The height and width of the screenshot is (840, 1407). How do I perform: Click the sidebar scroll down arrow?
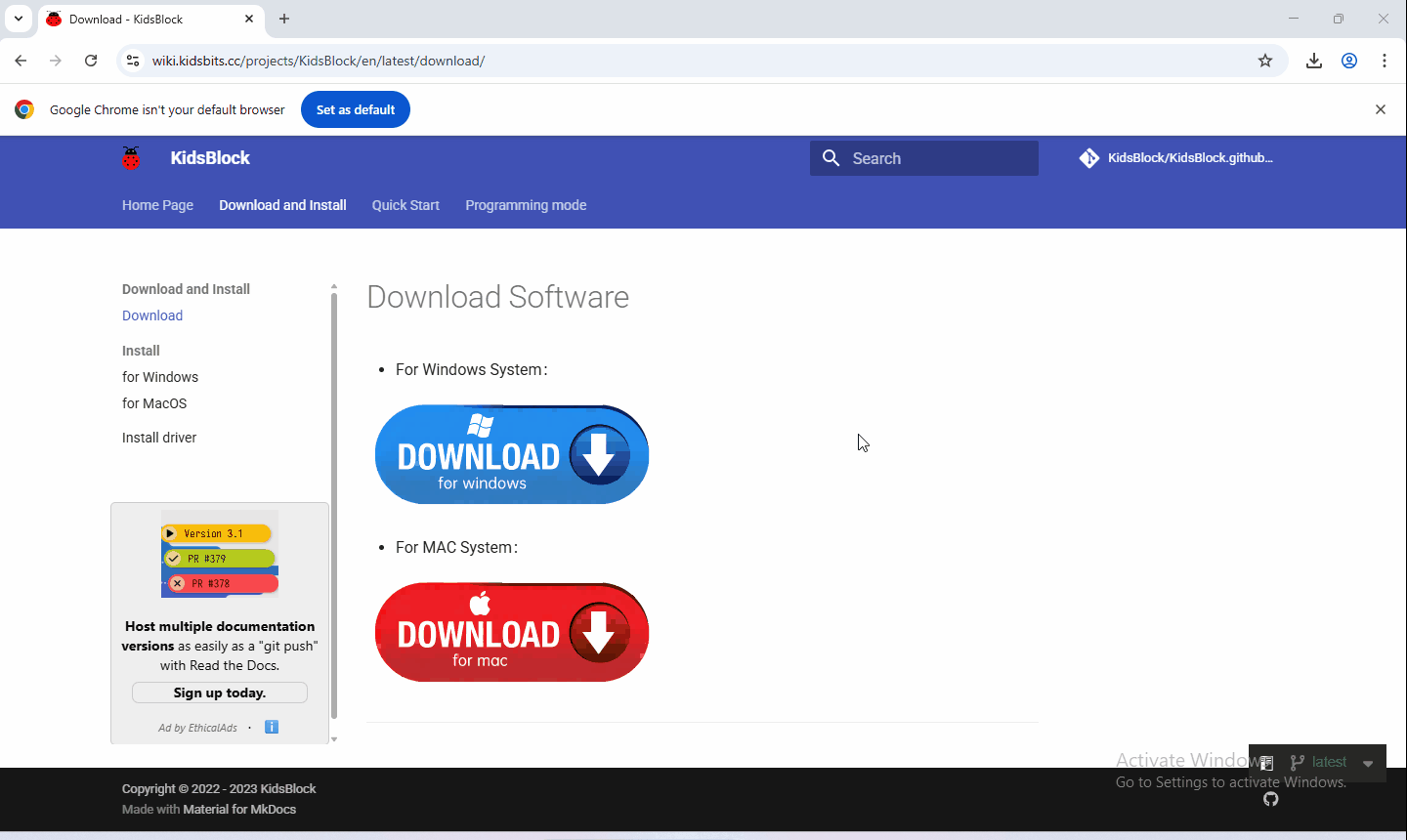(x=334, y=739)
